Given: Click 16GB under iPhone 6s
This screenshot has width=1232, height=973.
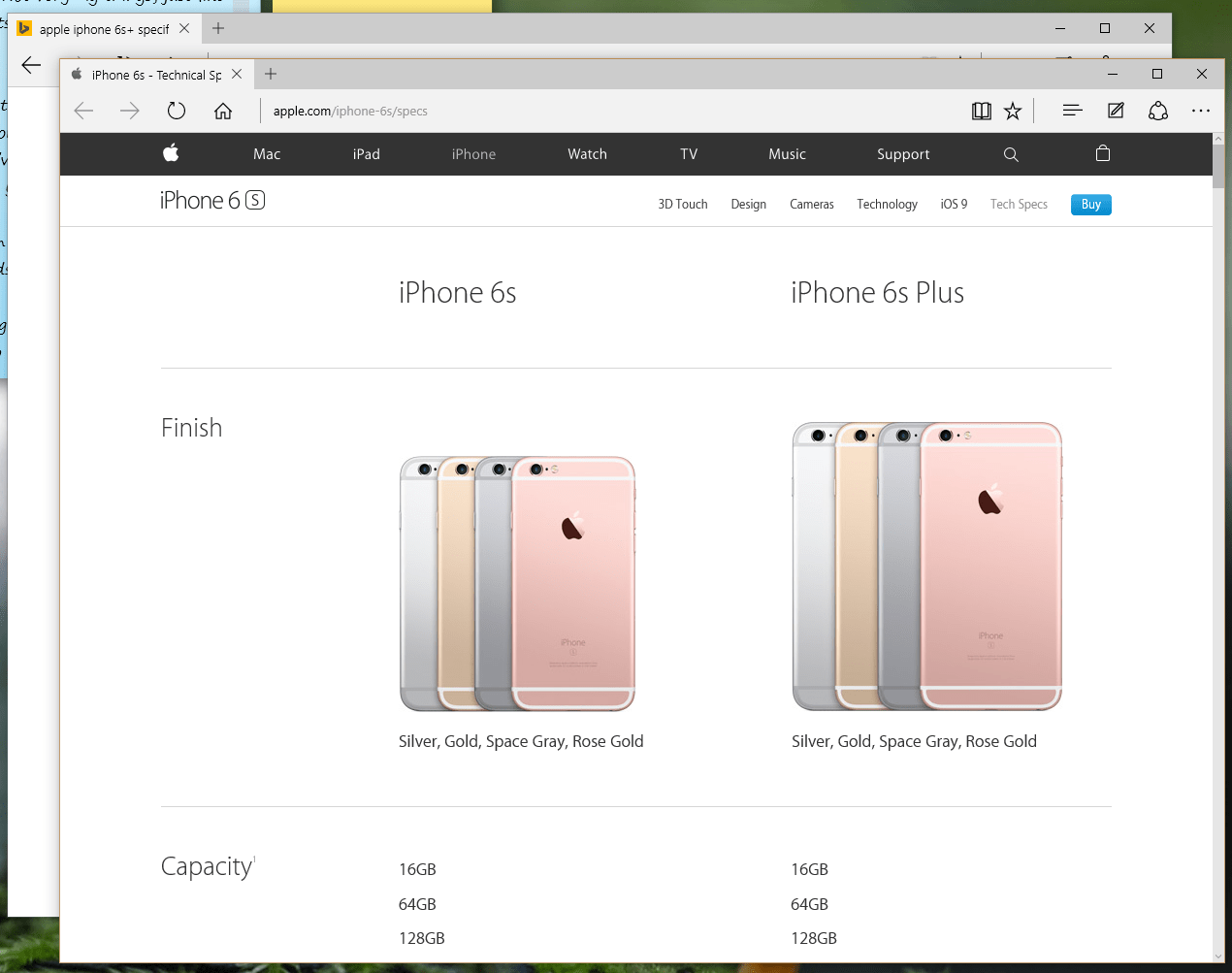Looking at the screenshot, I should 417,869.
